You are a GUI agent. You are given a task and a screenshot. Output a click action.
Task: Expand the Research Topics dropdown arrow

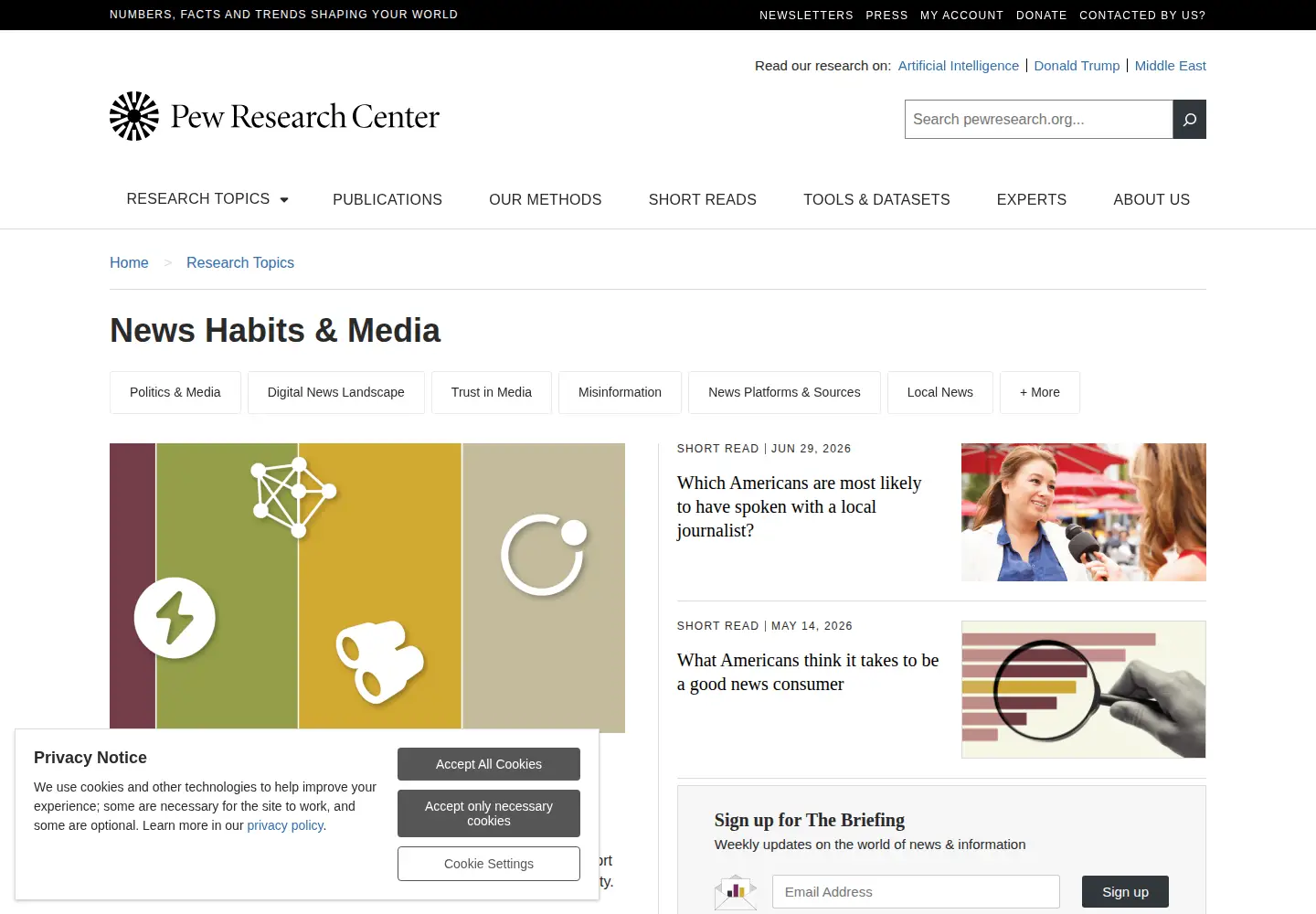(284, 199)
